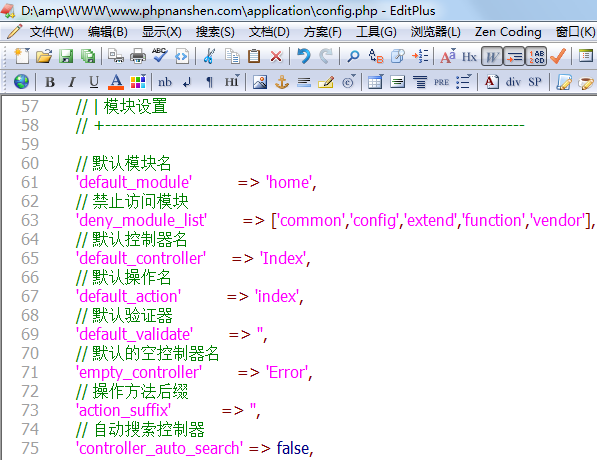The height and width of the screenshot is (460, 597).
Task: Toggle auto indent button
Action: (x=514, y=56)
